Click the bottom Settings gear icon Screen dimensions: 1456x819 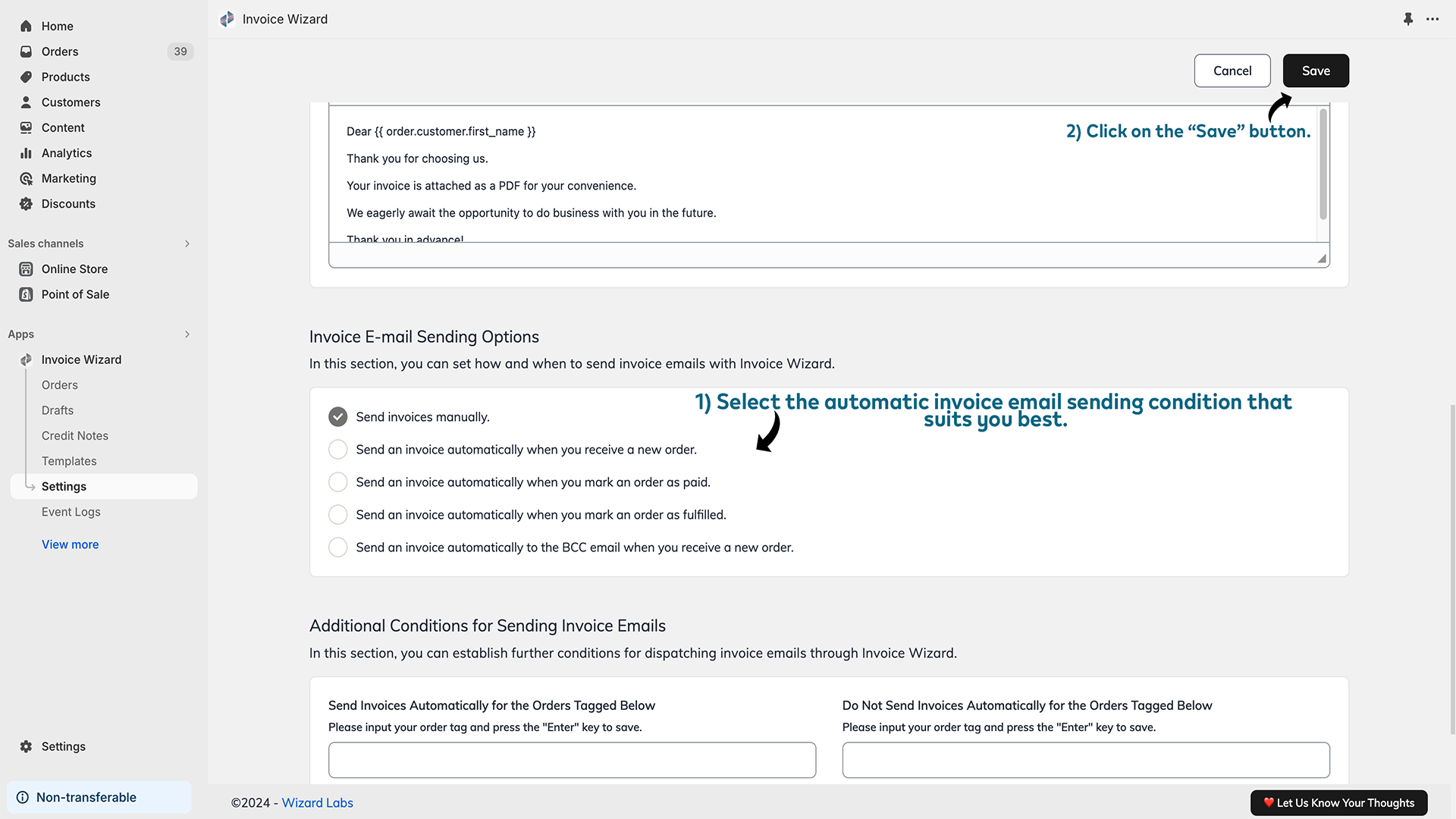26,746
